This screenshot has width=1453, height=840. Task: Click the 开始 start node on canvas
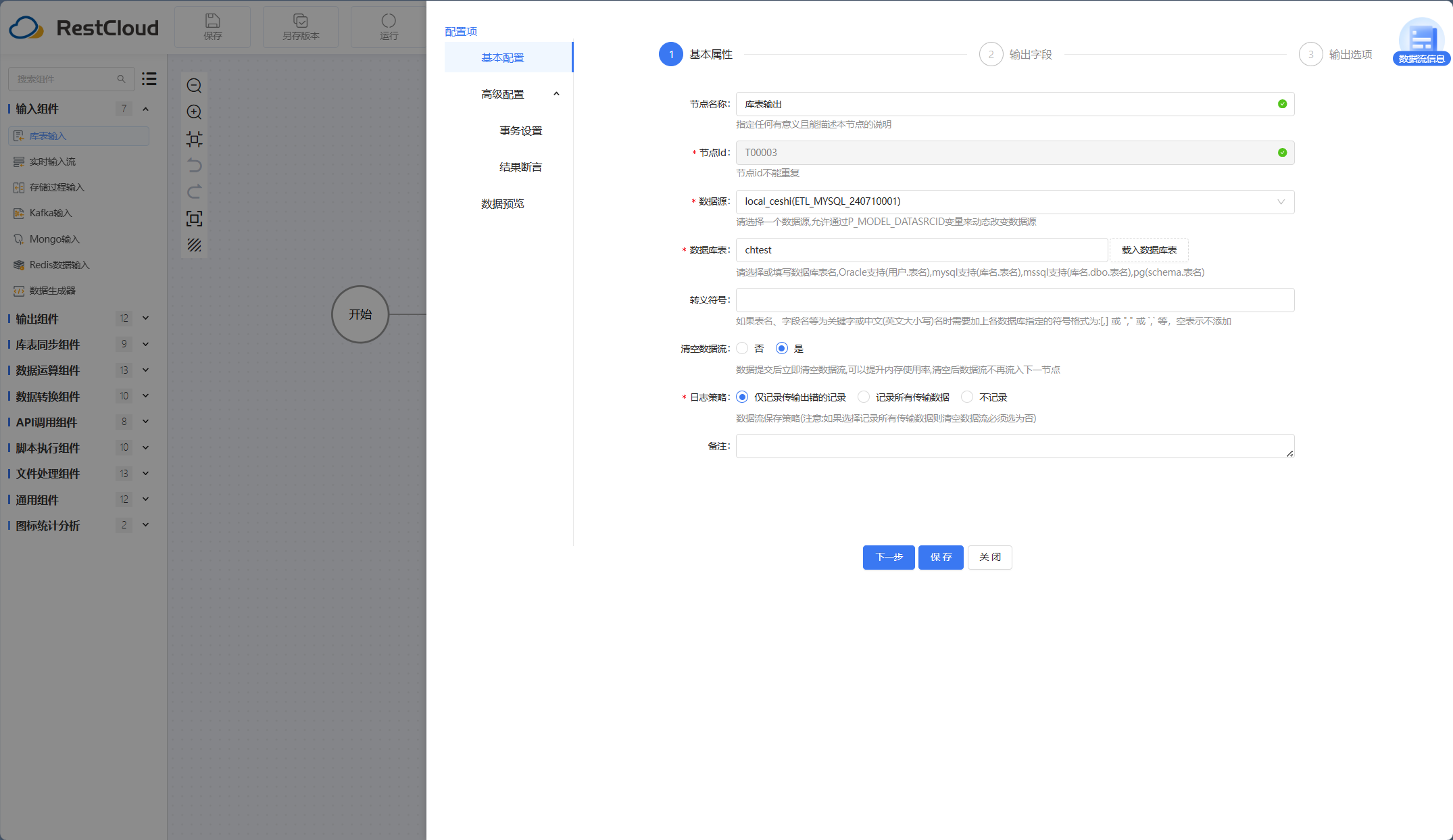coord(360,314)
